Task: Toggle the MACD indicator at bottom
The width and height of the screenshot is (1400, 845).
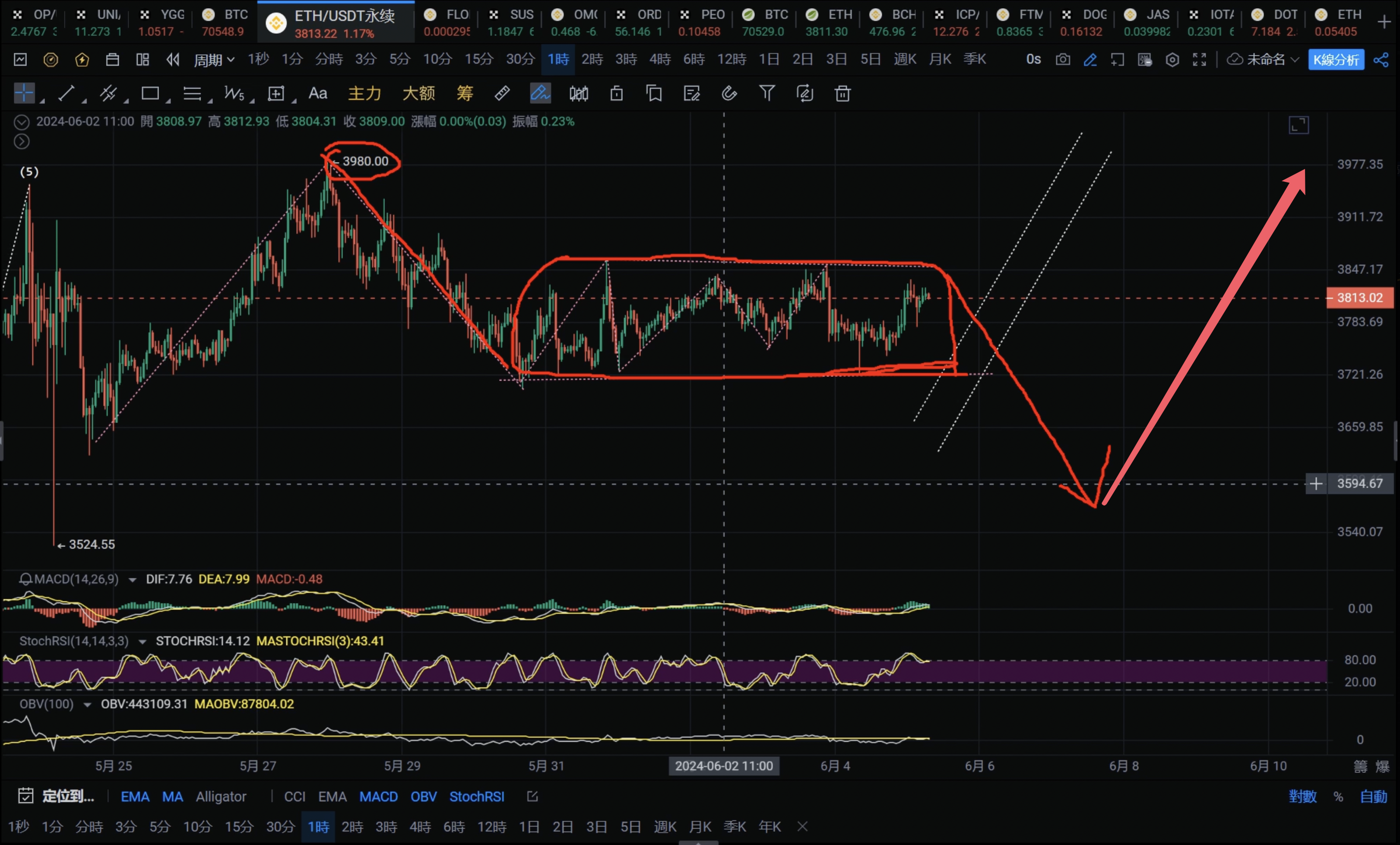Action: (378, 797)
